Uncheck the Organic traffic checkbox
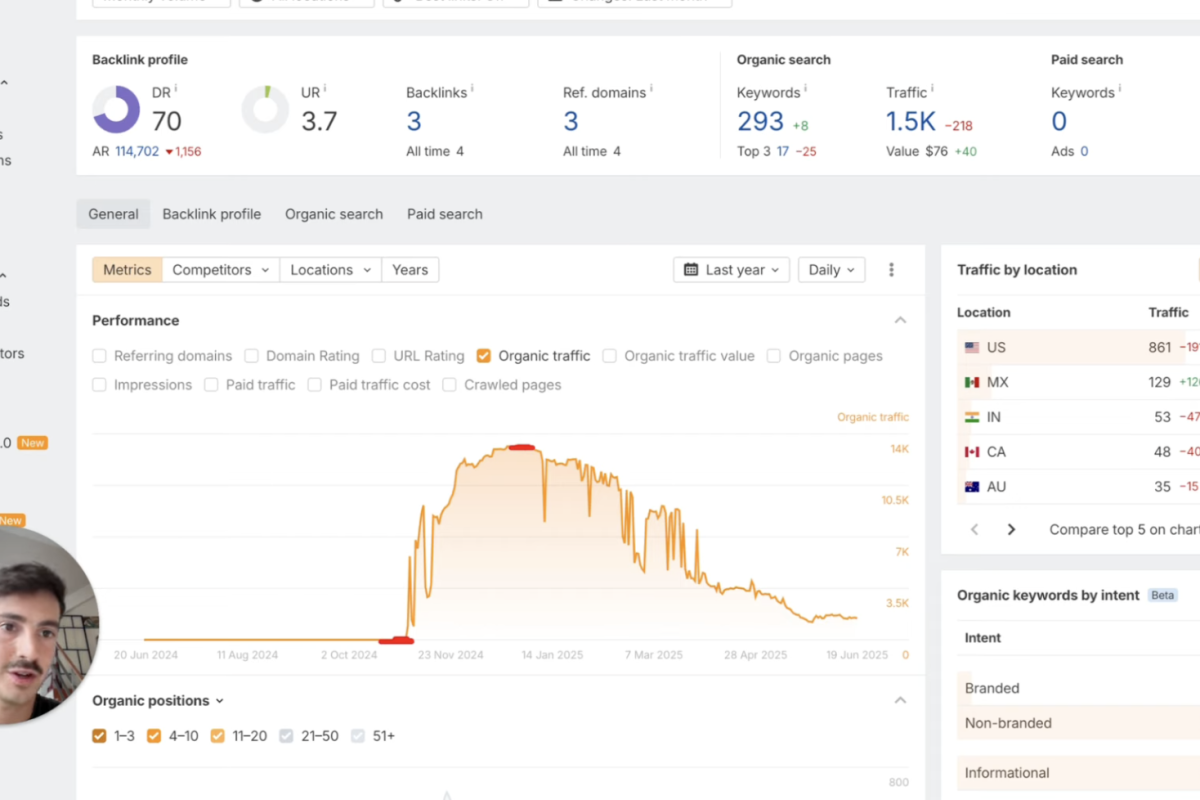The height and width of the screenshot is (800, 1200). click(x=484, y=356)
